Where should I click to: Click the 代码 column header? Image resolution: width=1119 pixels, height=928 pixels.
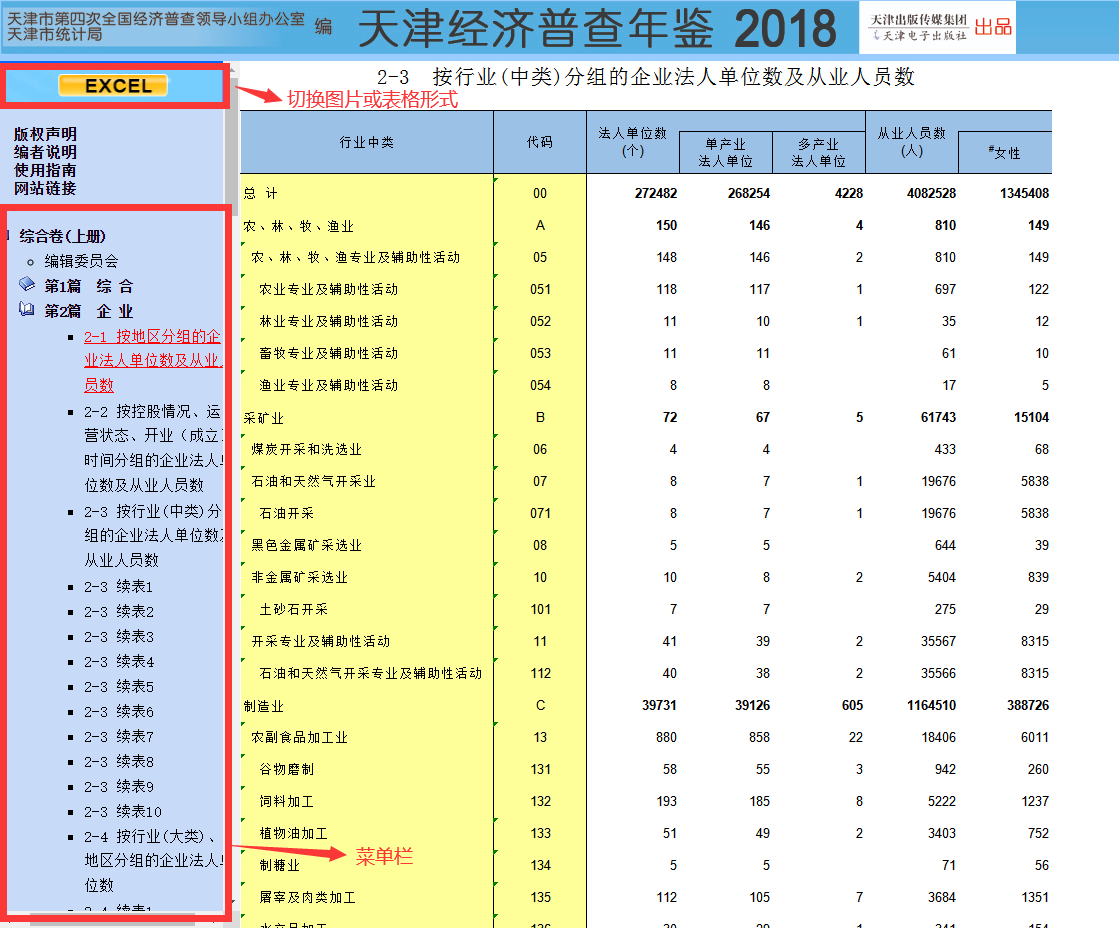540,142
